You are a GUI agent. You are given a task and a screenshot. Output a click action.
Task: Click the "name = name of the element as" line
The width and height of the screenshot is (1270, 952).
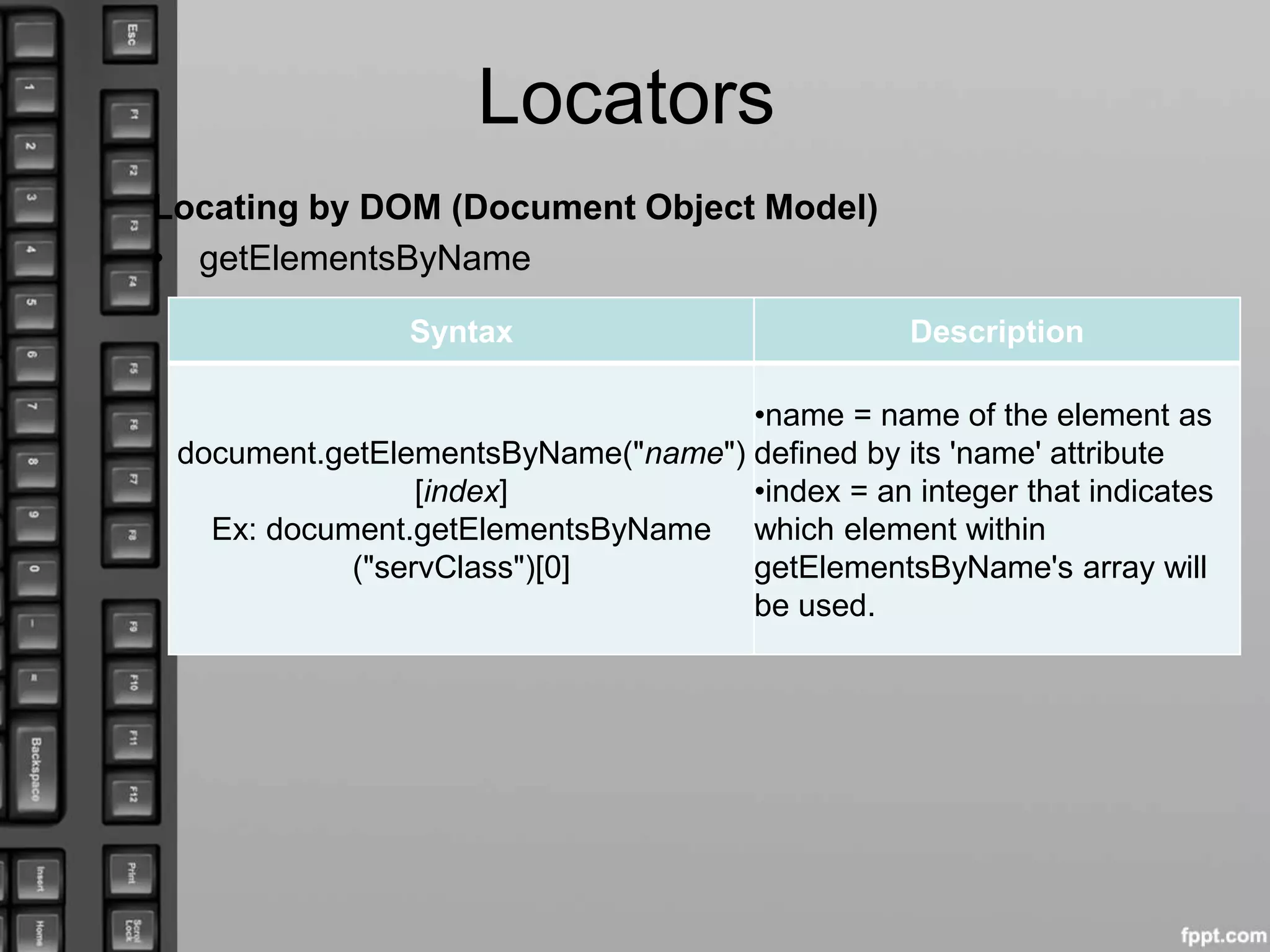point(983,415)
